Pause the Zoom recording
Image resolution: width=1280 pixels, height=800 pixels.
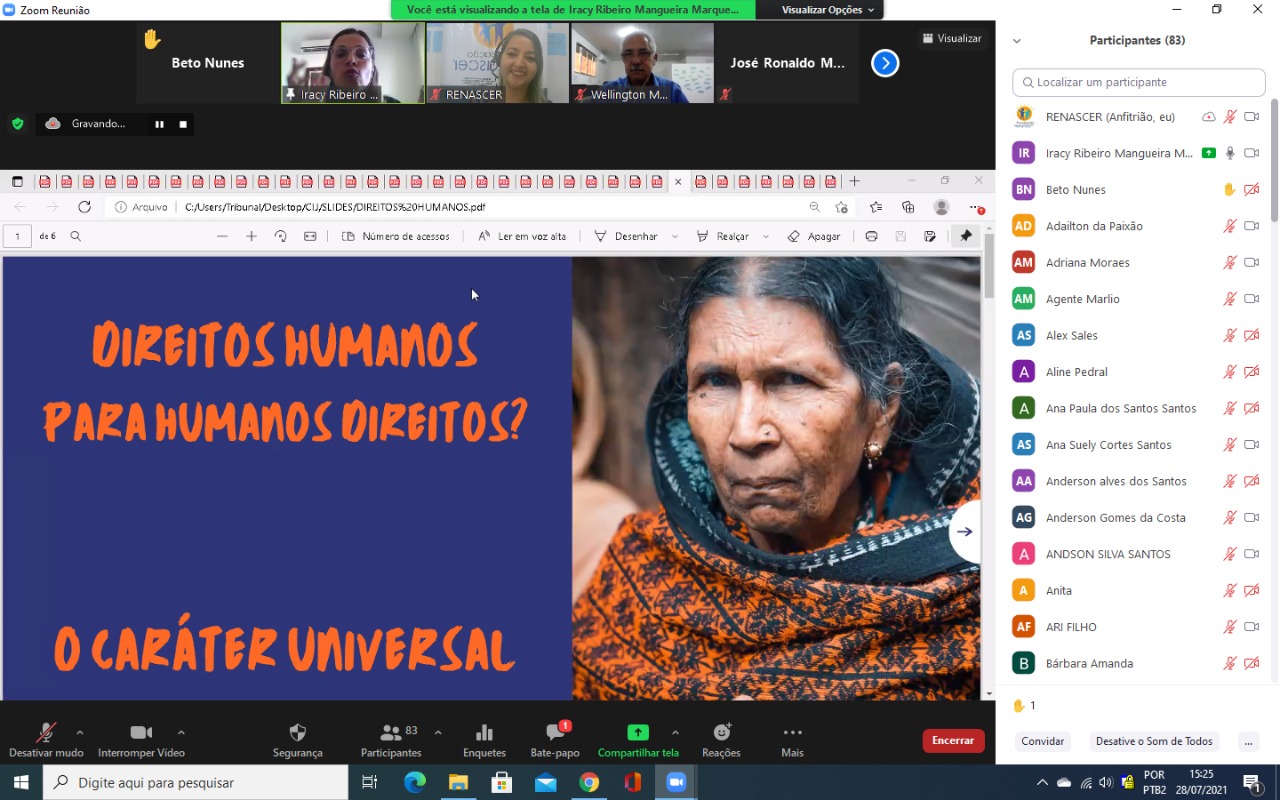[159, 124]
